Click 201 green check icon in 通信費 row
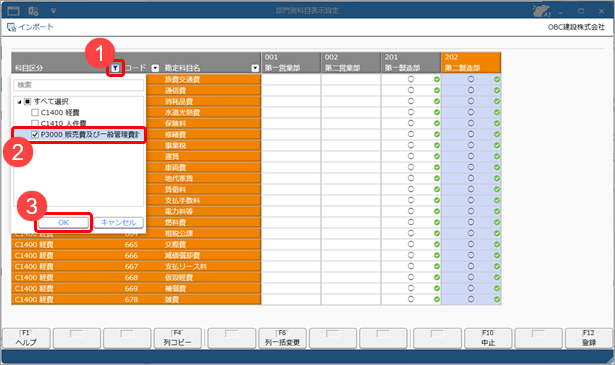 coord(437,90)
